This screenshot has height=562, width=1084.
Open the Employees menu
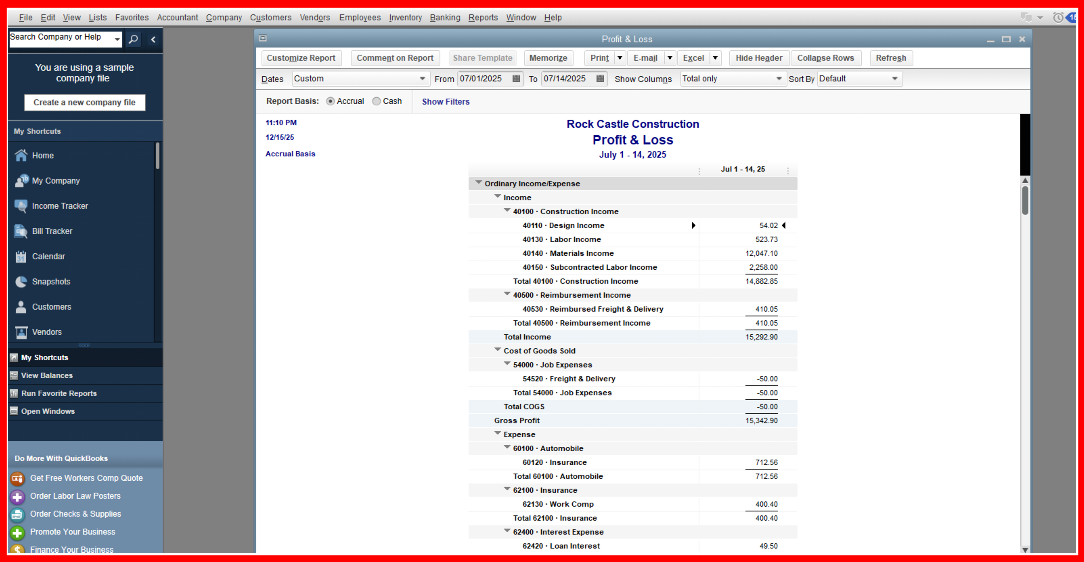point(359,17)
